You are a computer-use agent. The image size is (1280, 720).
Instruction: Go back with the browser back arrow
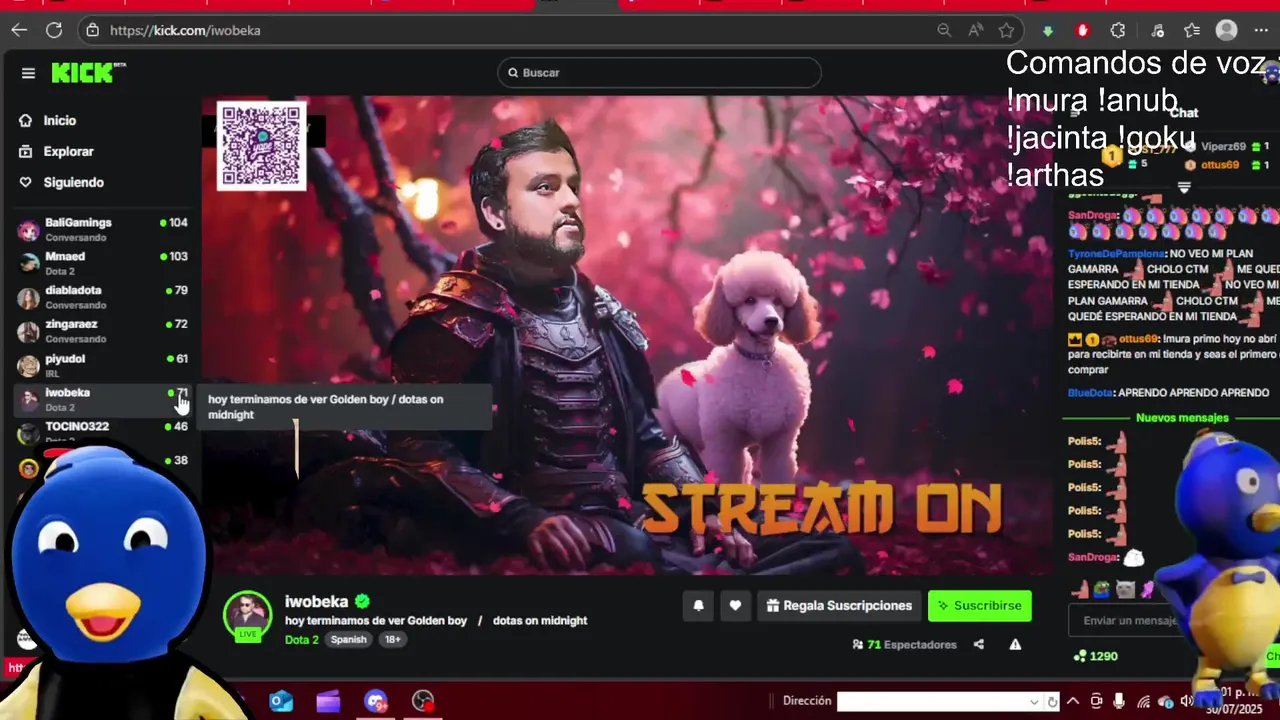[19, 30]
